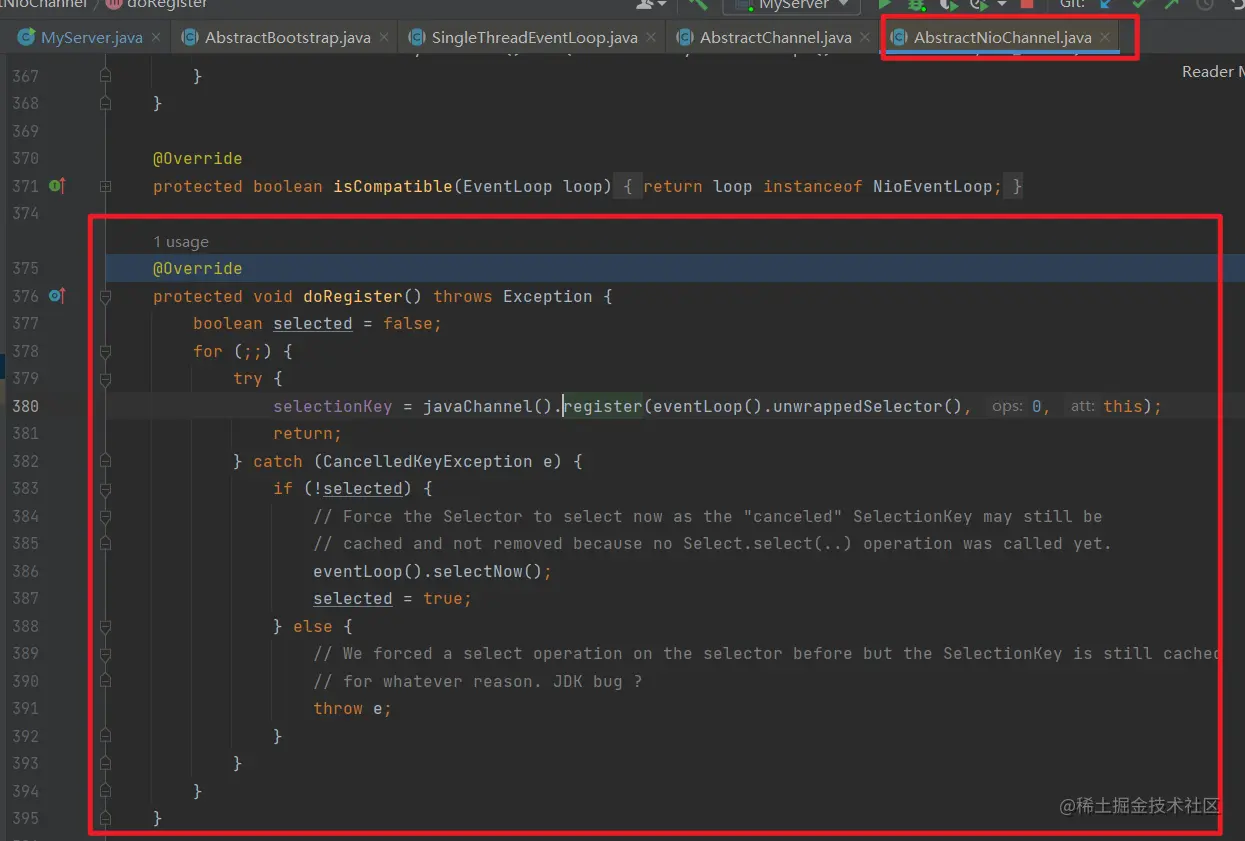The height and width of the screenshot is (841, 1245).
Task: Click the AbstractChannel.java tab class icon
Action: tap(685, 38)
